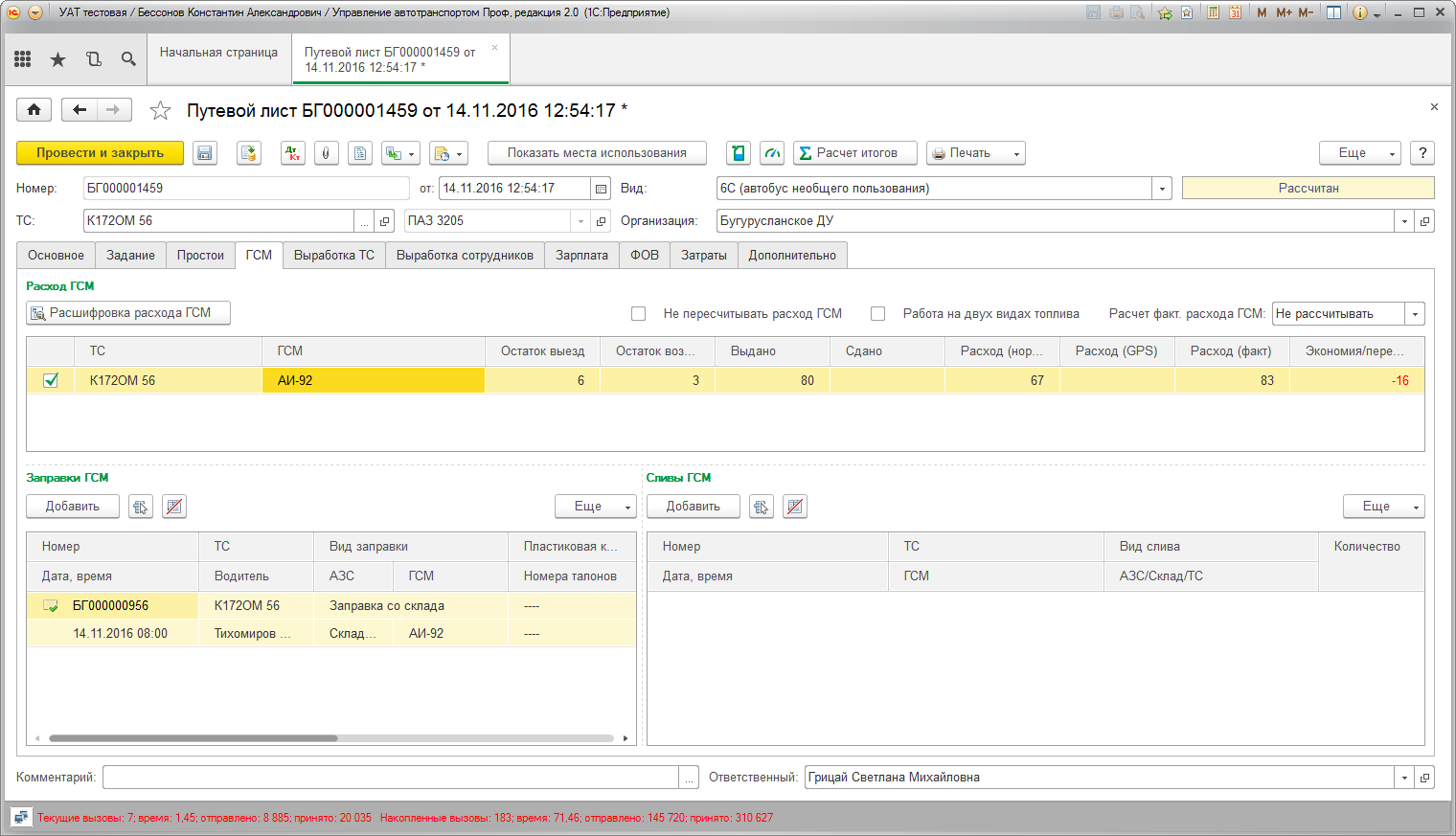This screenshot has height=836, width=1456.
Task: Click Добавить in Сливы ГСМ
Action: click(x=694, y=507)
